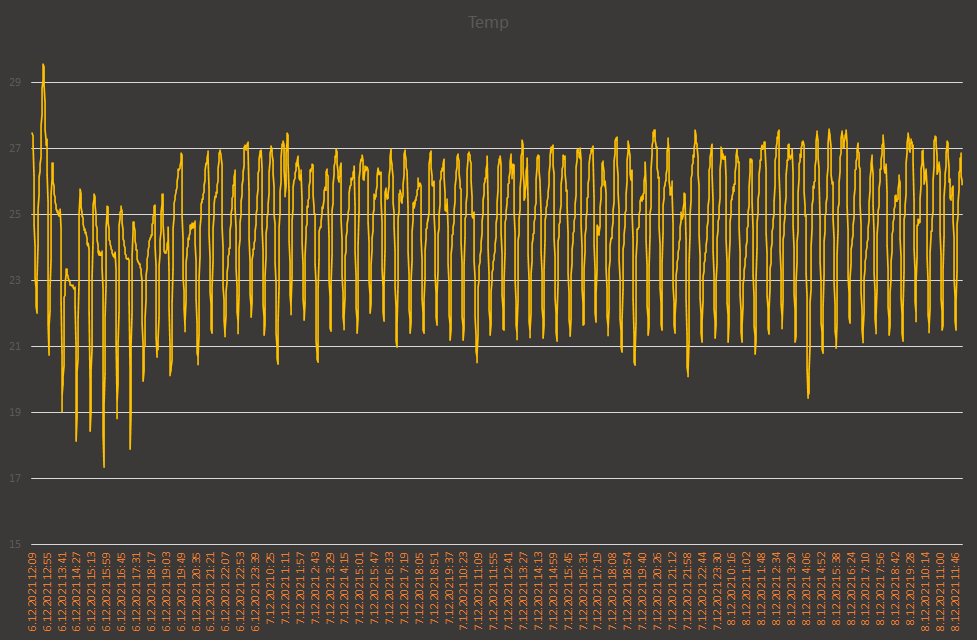
Task: Select the 25 y-axis label
Action: (x=15, y=215)
